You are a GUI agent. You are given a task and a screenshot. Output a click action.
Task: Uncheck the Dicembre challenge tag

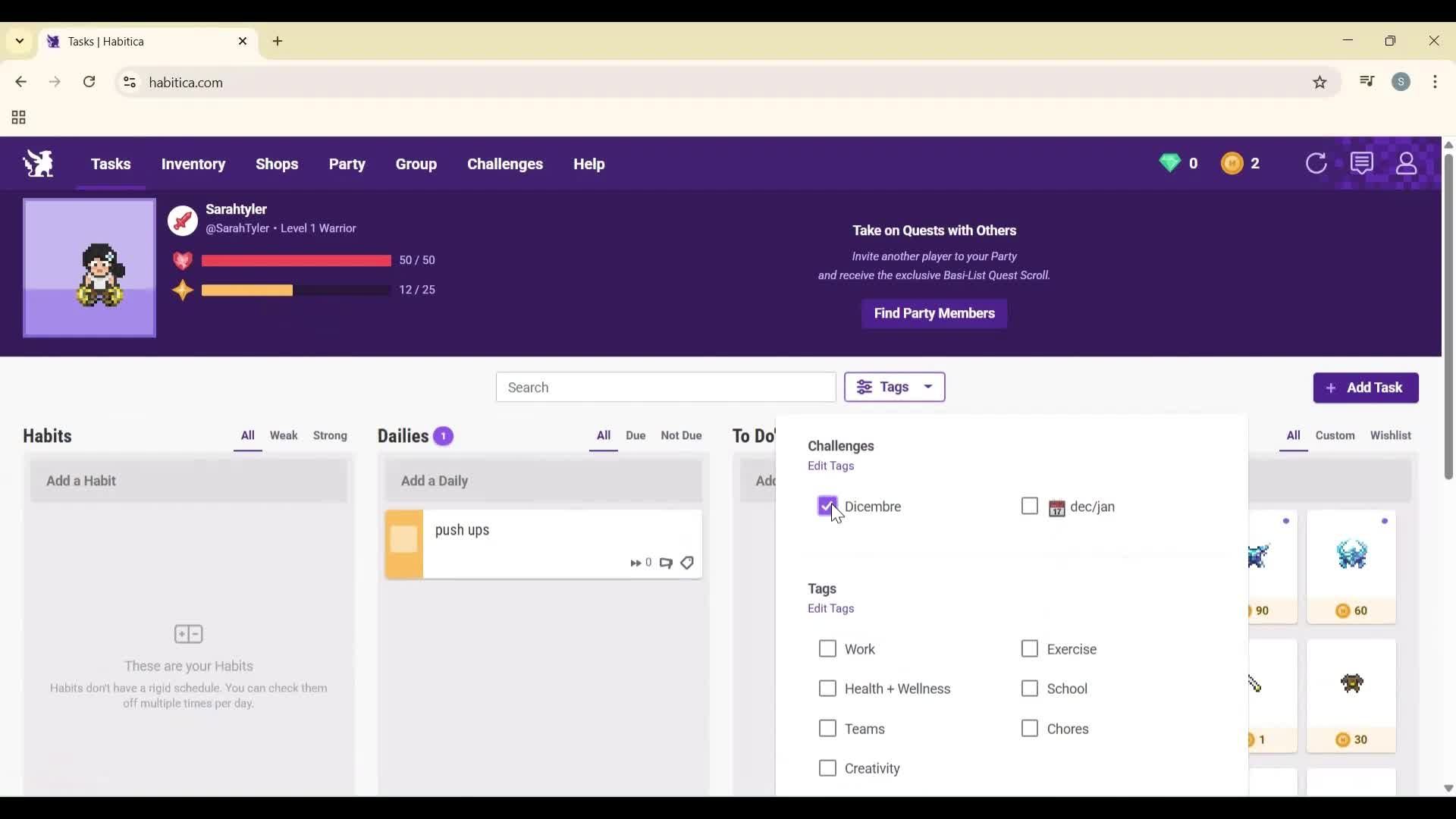827,506
